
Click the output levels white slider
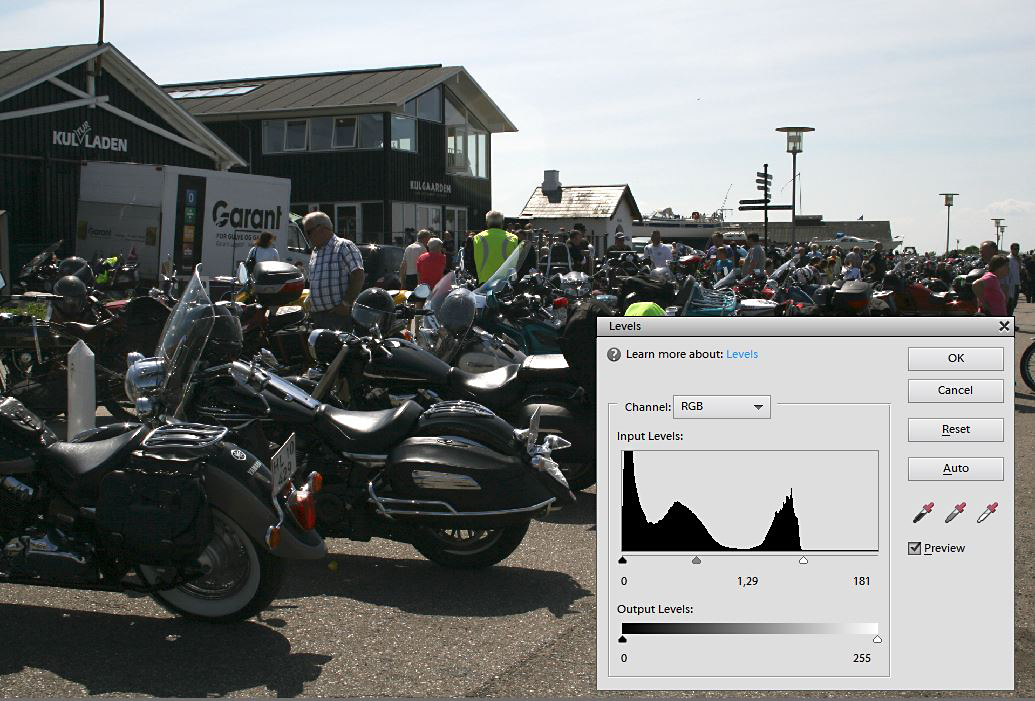[877, 639]
